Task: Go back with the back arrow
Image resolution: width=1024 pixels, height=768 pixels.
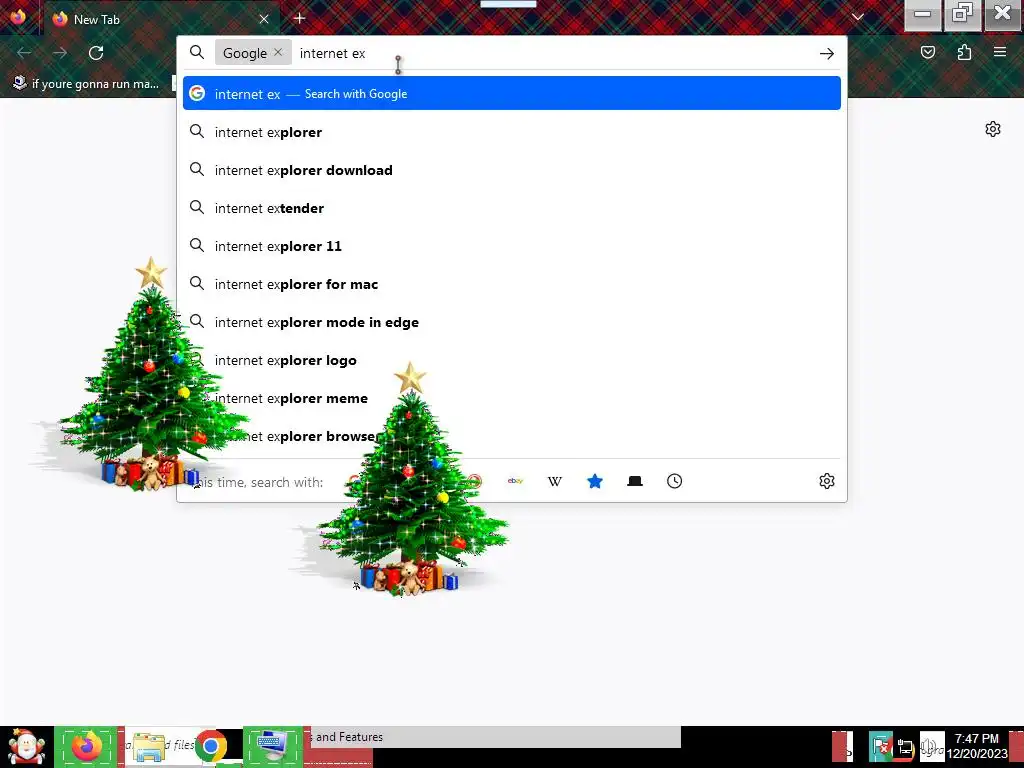Action: coord(24,52)
